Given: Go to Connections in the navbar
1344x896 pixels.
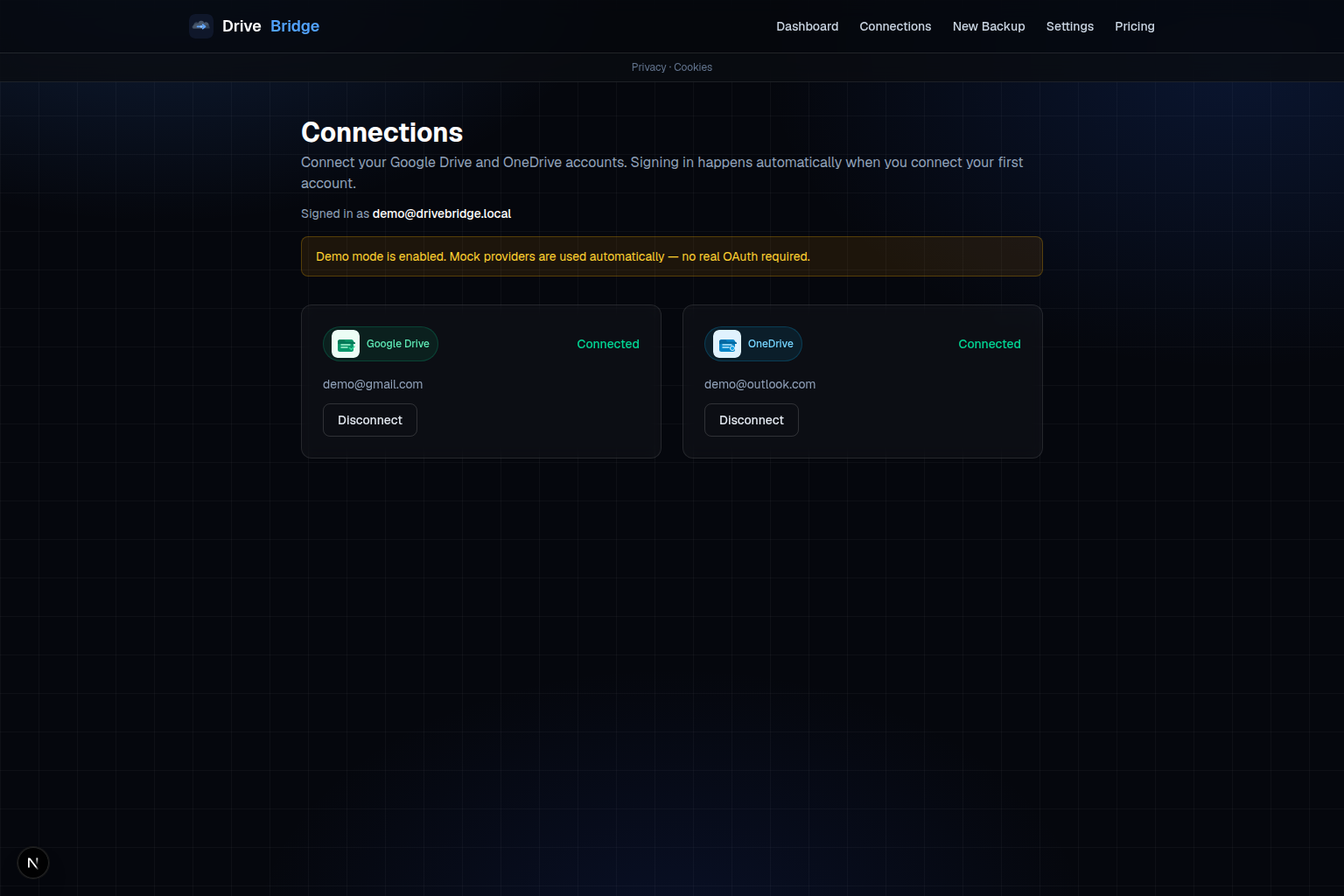Looking at the screenshot, I should 895,26.
